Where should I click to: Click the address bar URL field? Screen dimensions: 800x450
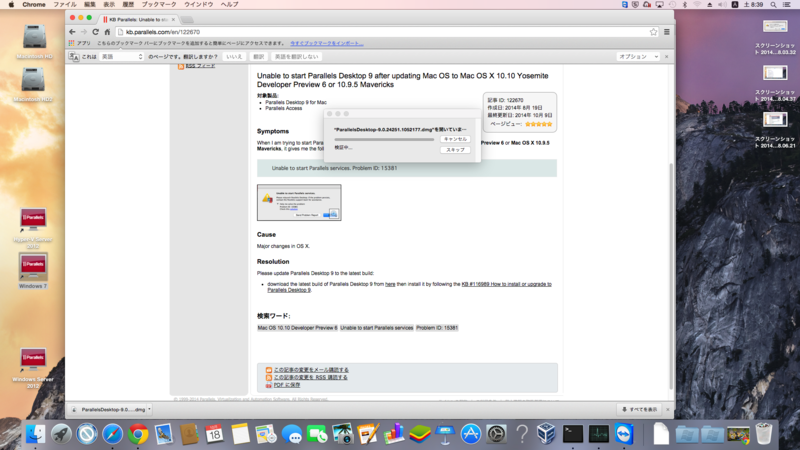383,32
